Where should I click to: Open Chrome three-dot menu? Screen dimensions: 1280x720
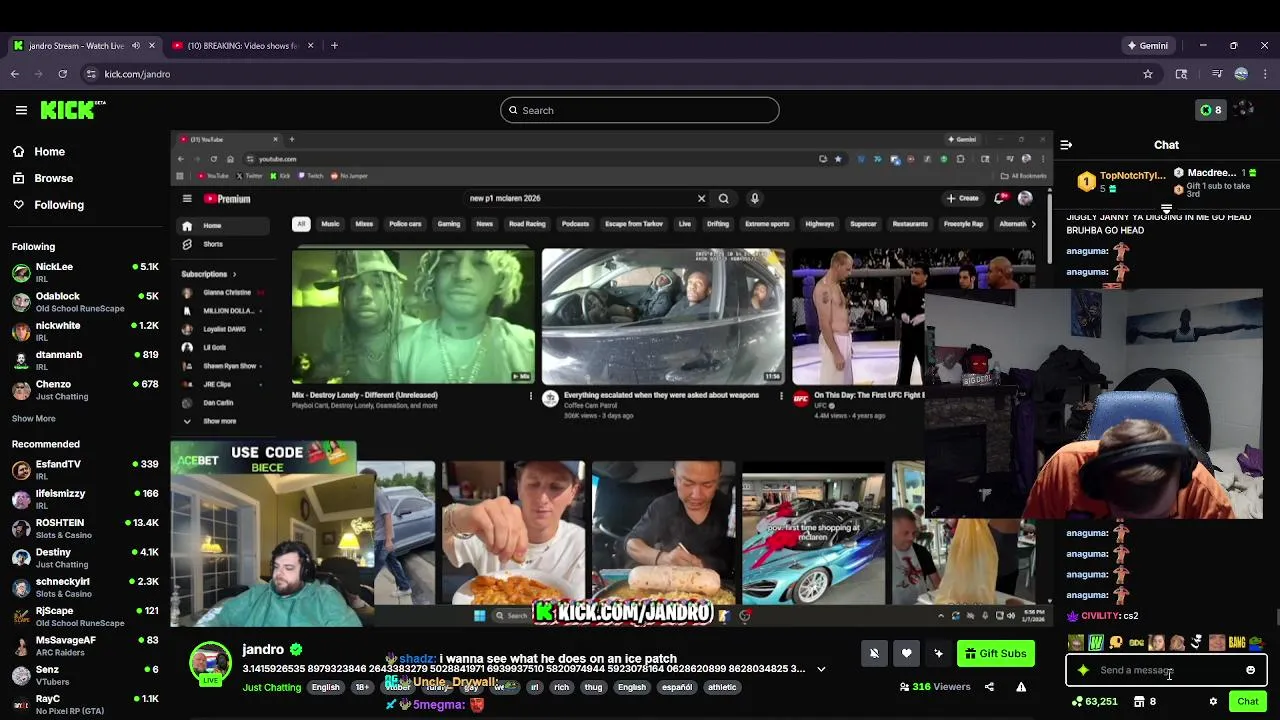1265,74
